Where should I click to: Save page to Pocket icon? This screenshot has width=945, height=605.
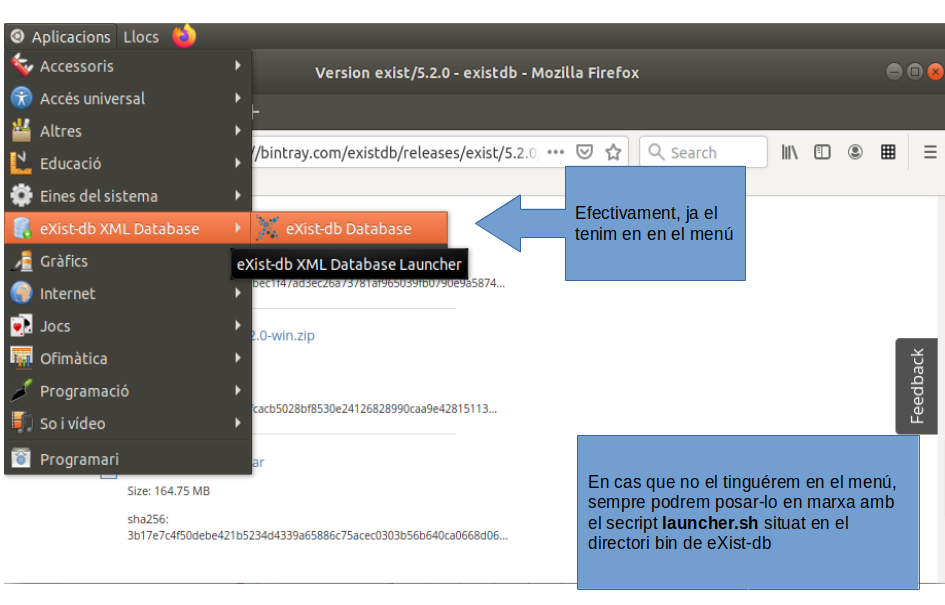coord(584,152)
